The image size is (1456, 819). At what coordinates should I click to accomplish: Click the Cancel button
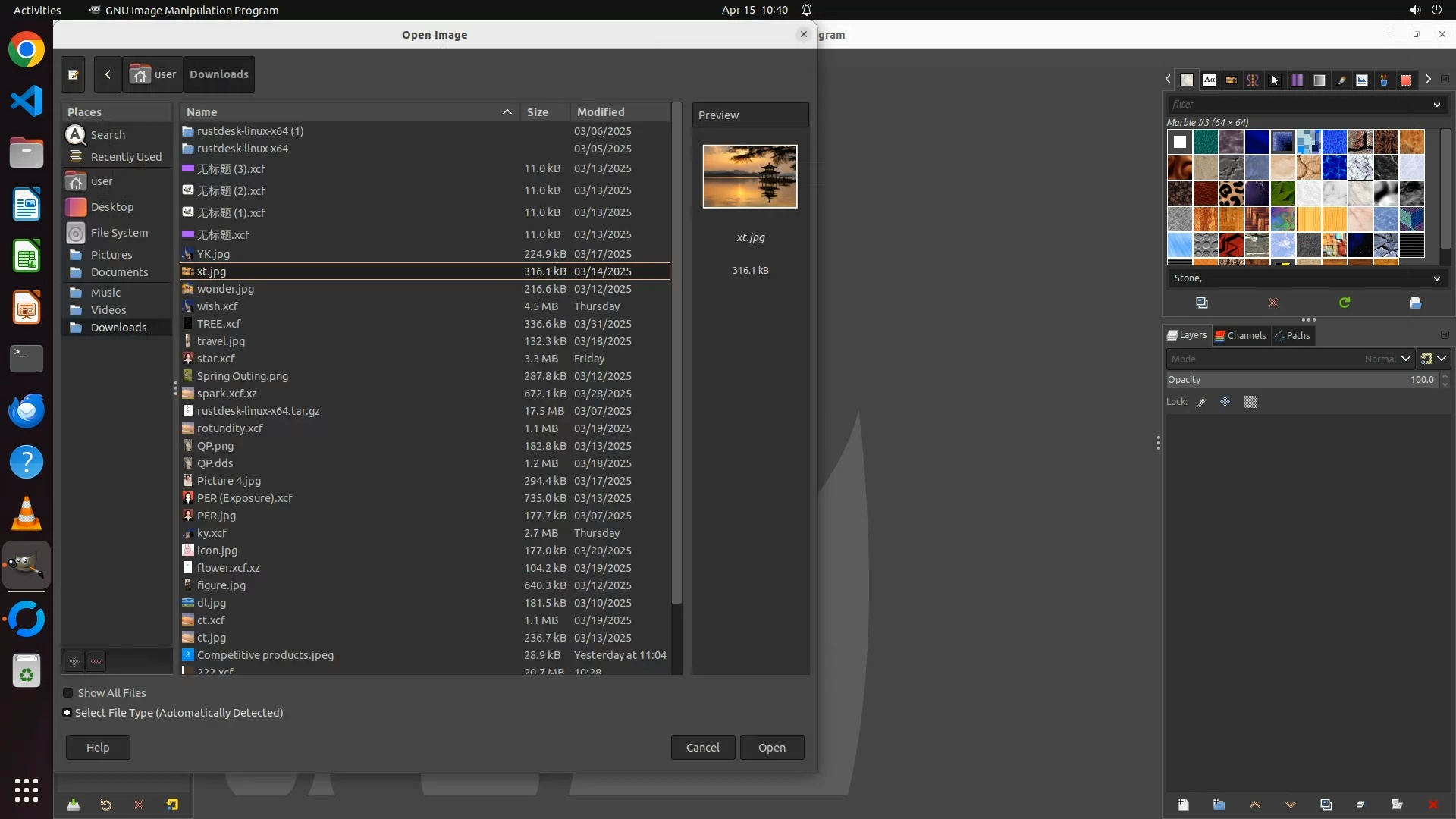[x=702, y=748]
